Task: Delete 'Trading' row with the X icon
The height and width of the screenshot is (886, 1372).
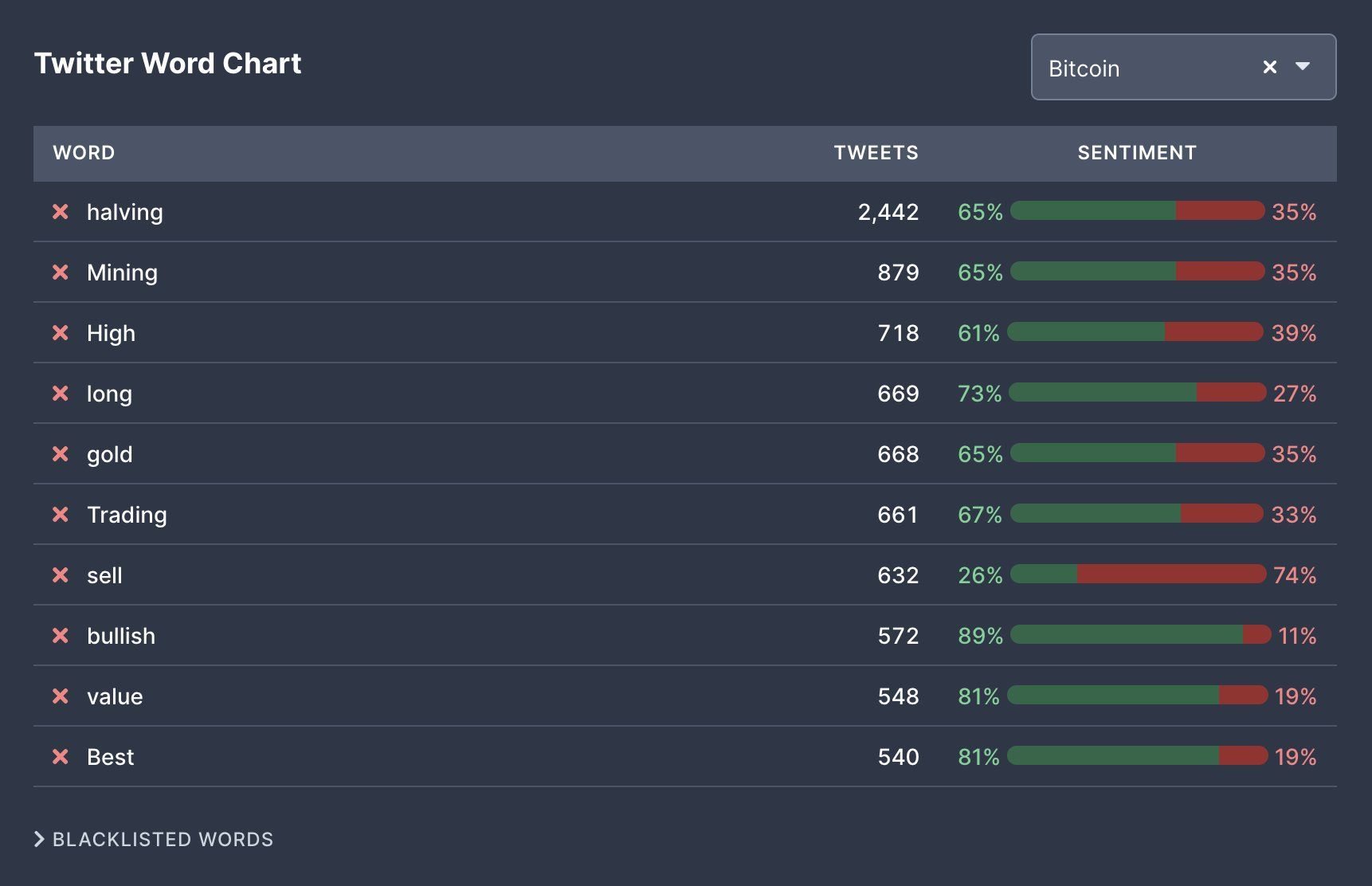Action: coord(61,515)
